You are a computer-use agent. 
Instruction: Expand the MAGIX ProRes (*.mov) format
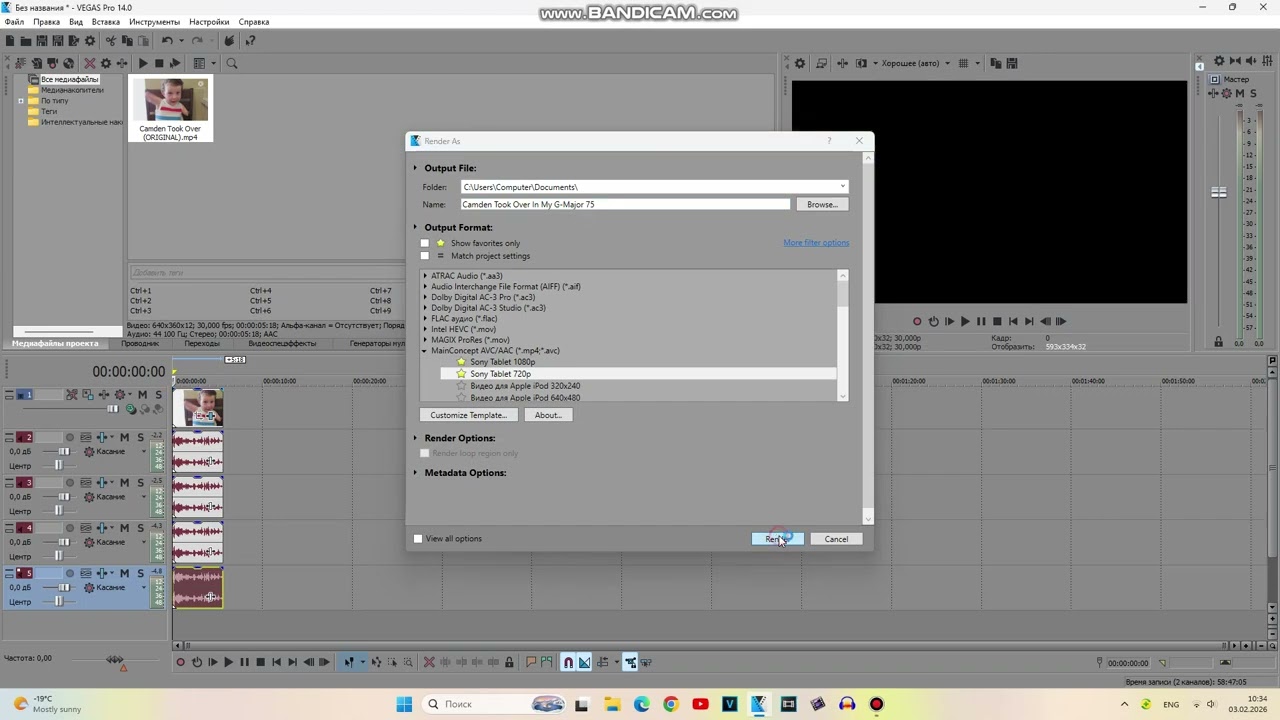[x=425, y=340]
